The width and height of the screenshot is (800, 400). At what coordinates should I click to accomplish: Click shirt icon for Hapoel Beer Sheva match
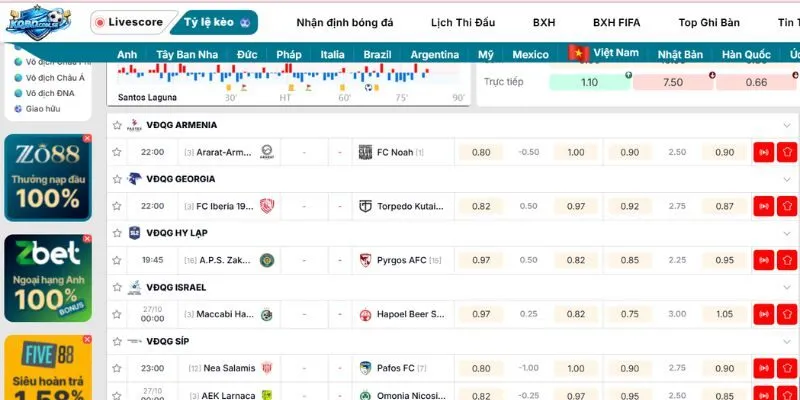tap(787, 314)
